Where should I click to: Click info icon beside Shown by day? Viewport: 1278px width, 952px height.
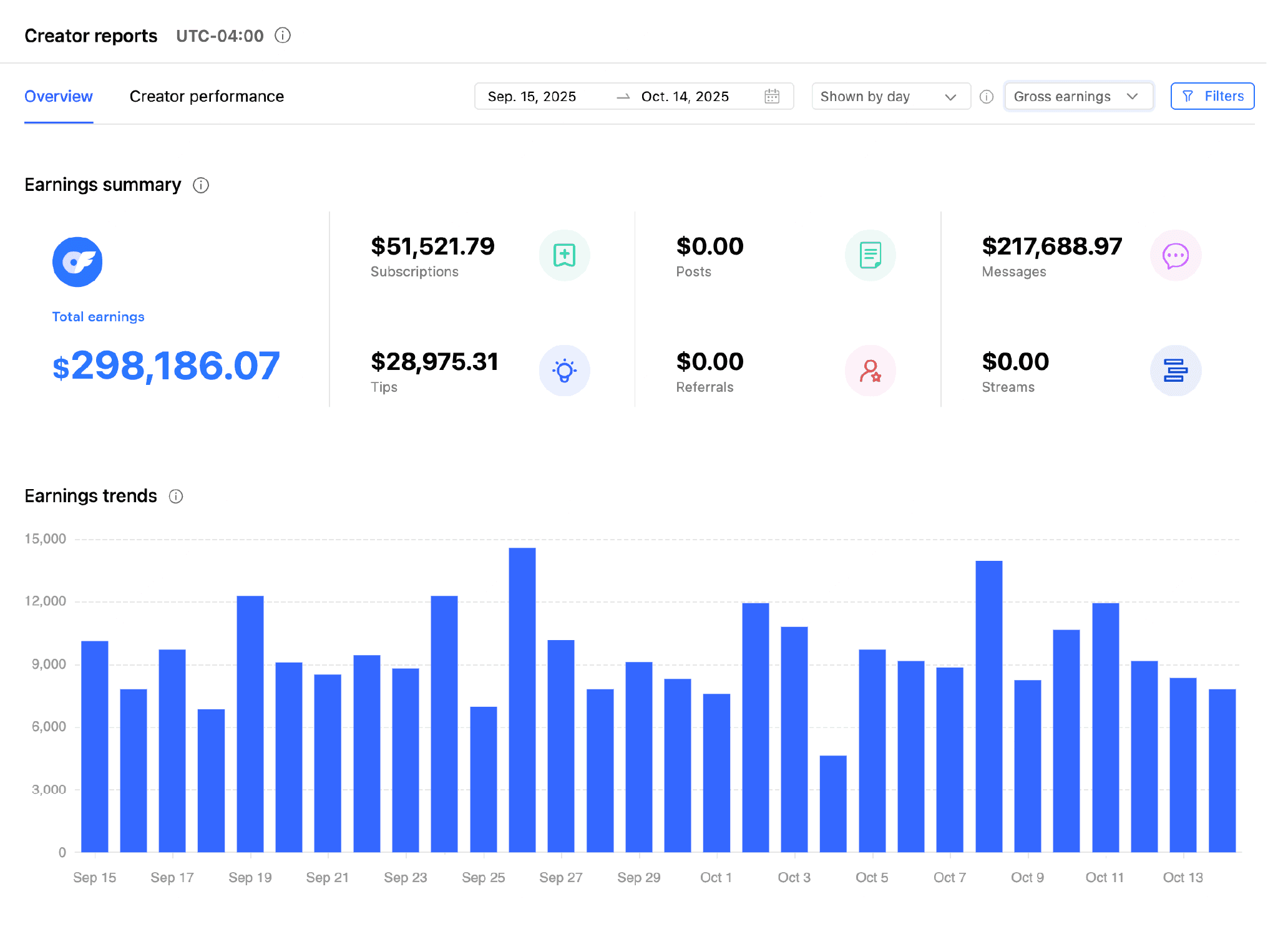point(987,97)
